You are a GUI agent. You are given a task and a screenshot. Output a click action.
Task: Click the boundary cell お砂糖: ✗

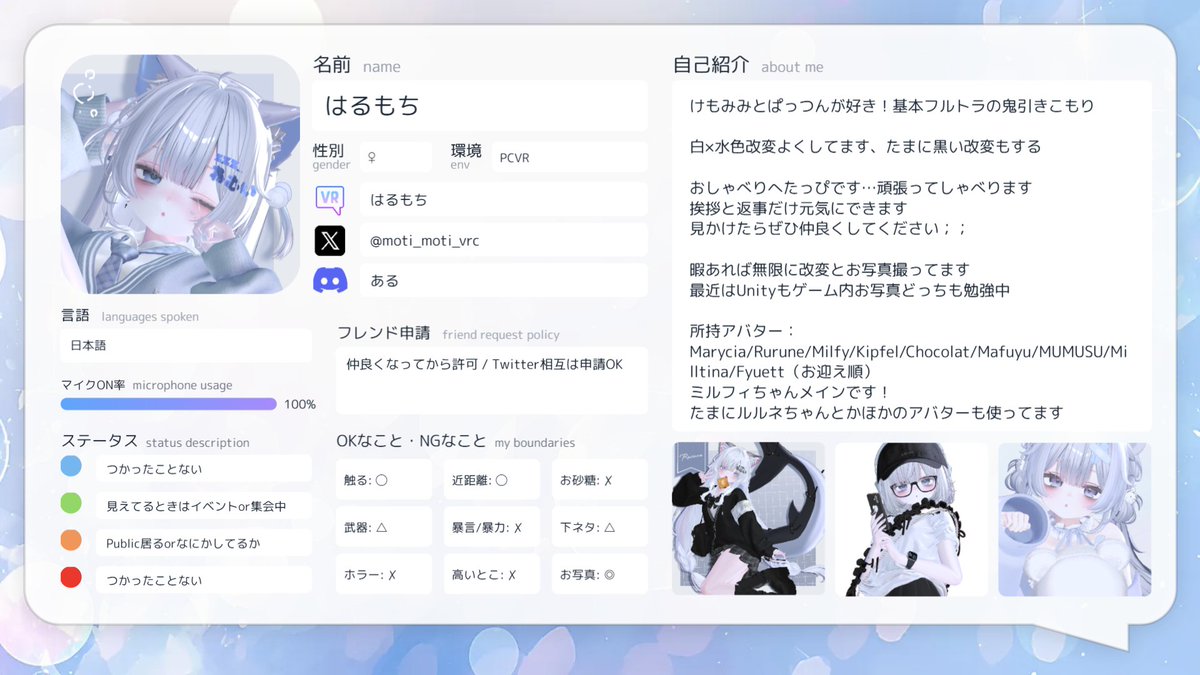tap(600, 480)
